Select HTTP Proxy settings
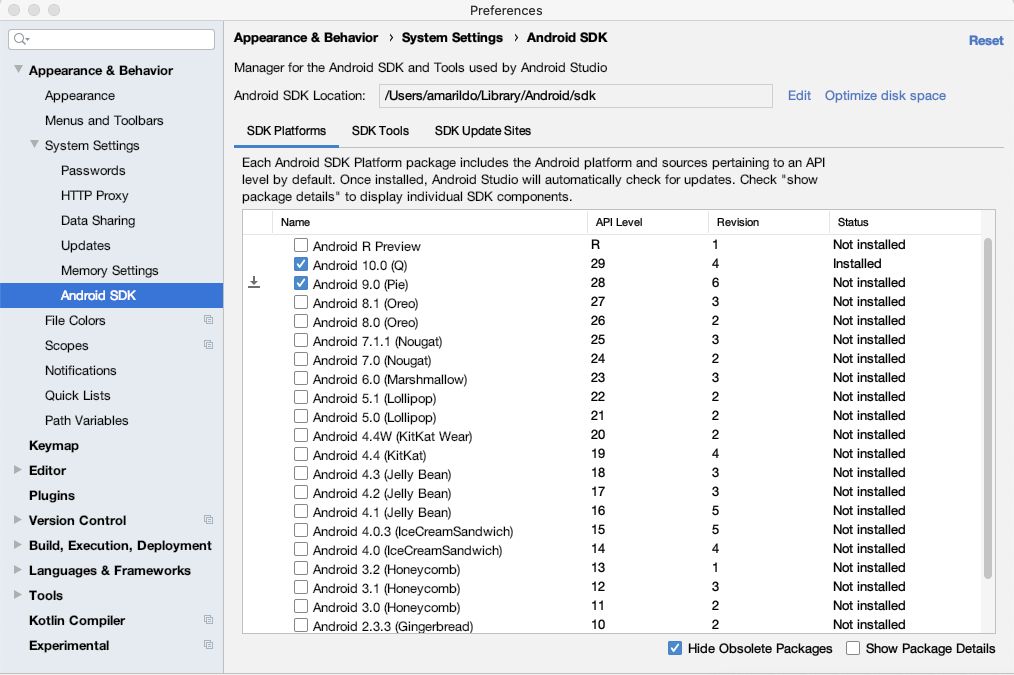This screenshot has height=675, width=1014. [94, 195]
